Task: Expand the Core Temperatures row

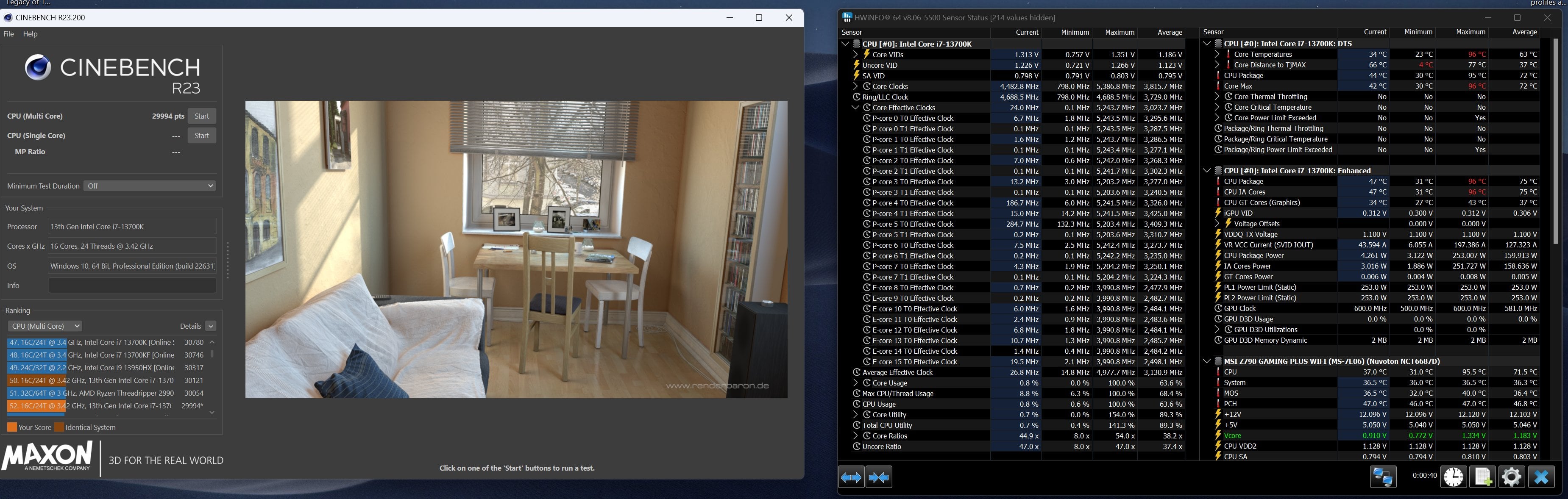Action: [x=1217, y=54]
